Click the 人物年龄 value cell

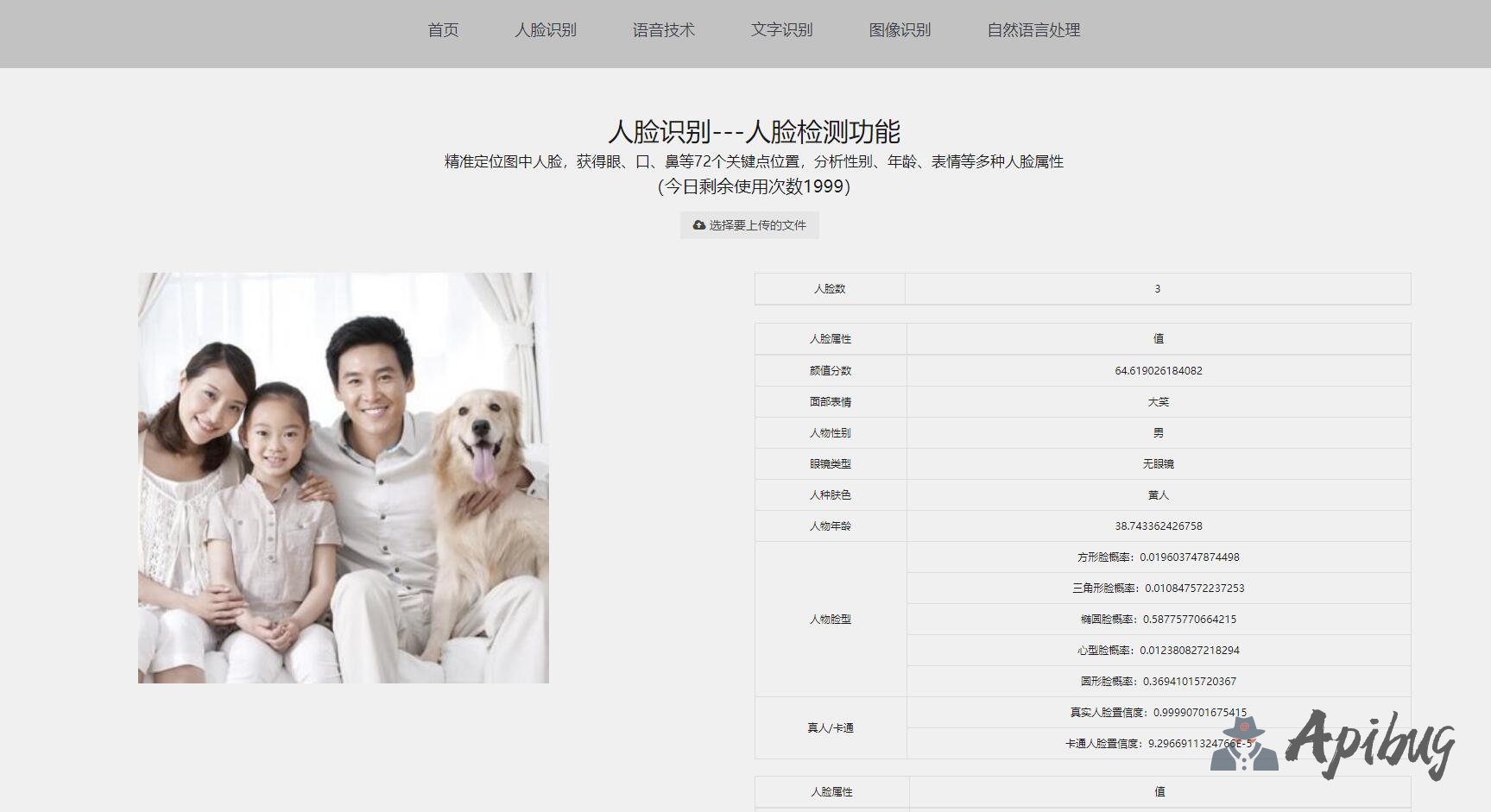1158,526
